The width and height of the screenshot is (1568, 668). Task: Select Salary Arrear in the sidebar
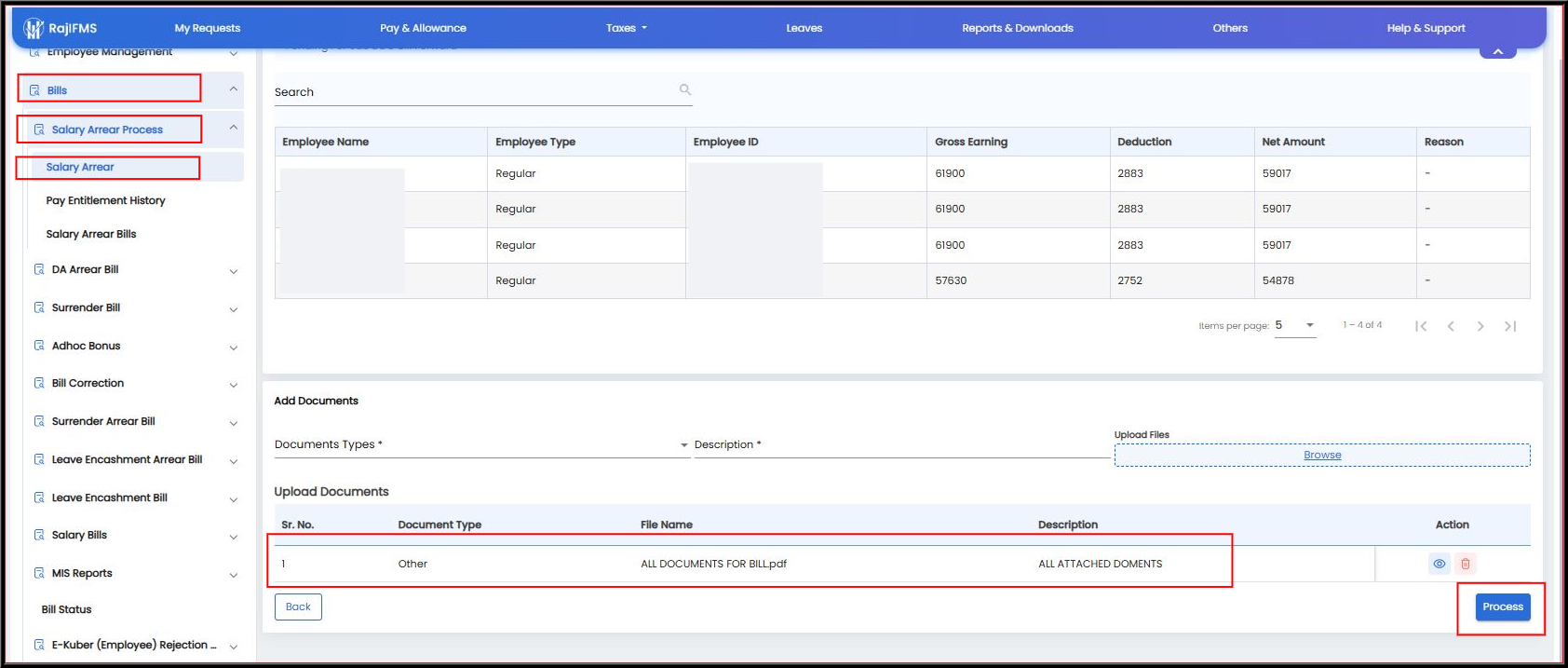[x=80, y=167]
